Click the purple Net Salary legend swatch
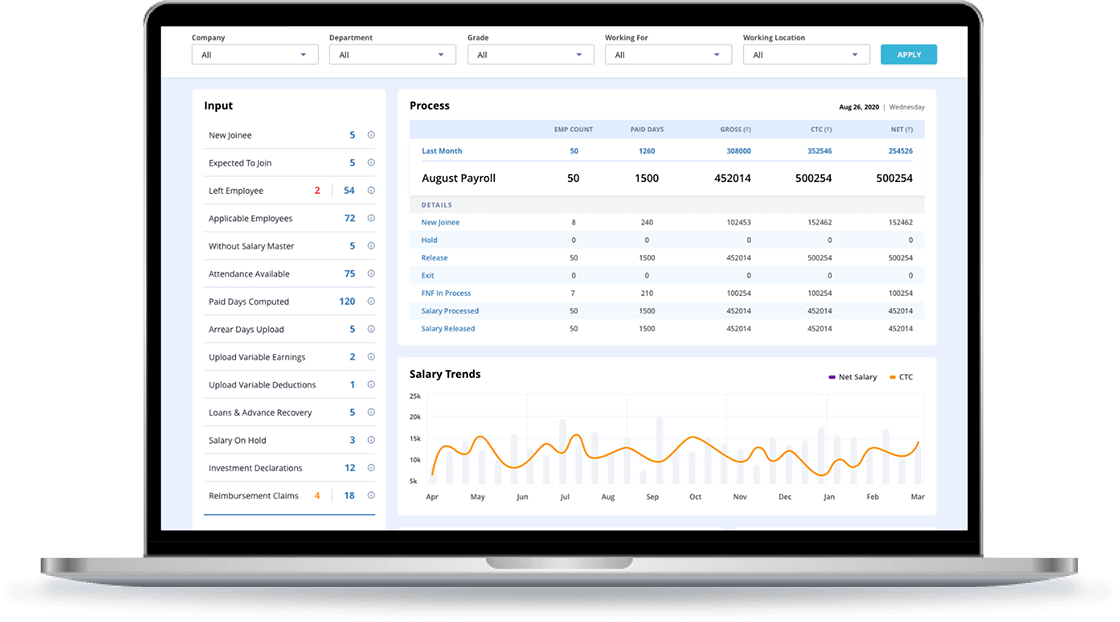The width and height of the screenshot is (1120, 622). 833,377
